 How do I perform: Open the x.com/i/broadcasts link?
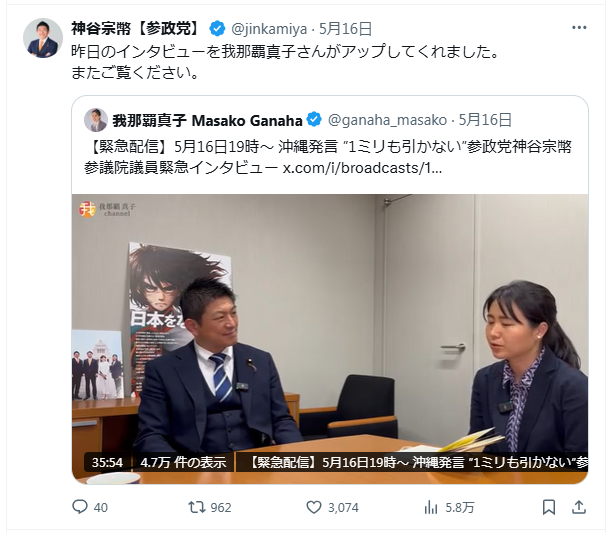[362, 168]
